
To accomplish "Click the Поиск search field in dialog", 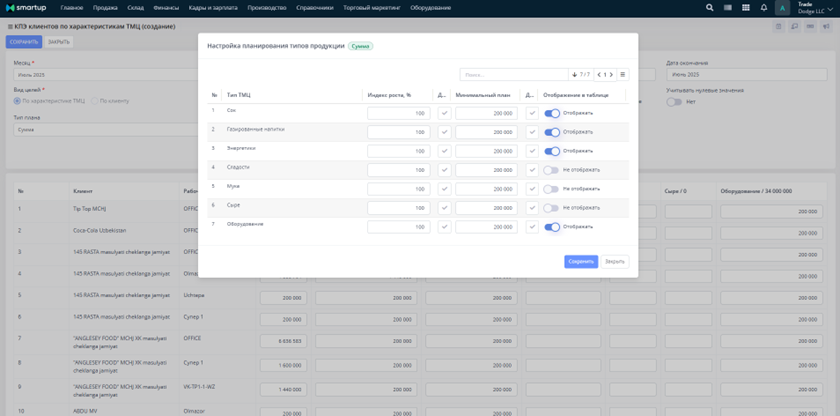I will pyautogui.click(x=514, y=74).
